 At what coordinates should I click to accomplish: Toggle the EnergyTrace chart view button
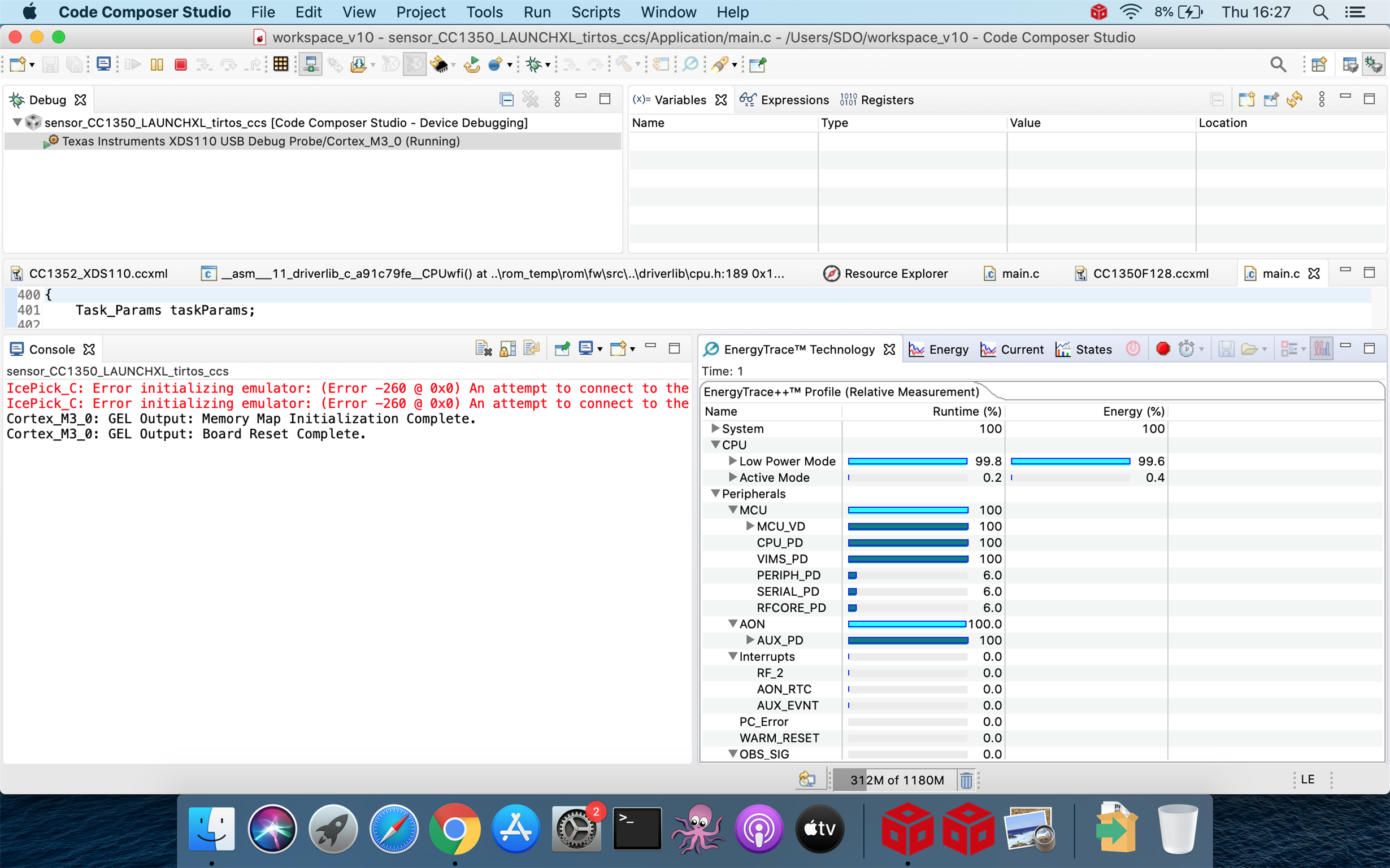point(1322,348)
